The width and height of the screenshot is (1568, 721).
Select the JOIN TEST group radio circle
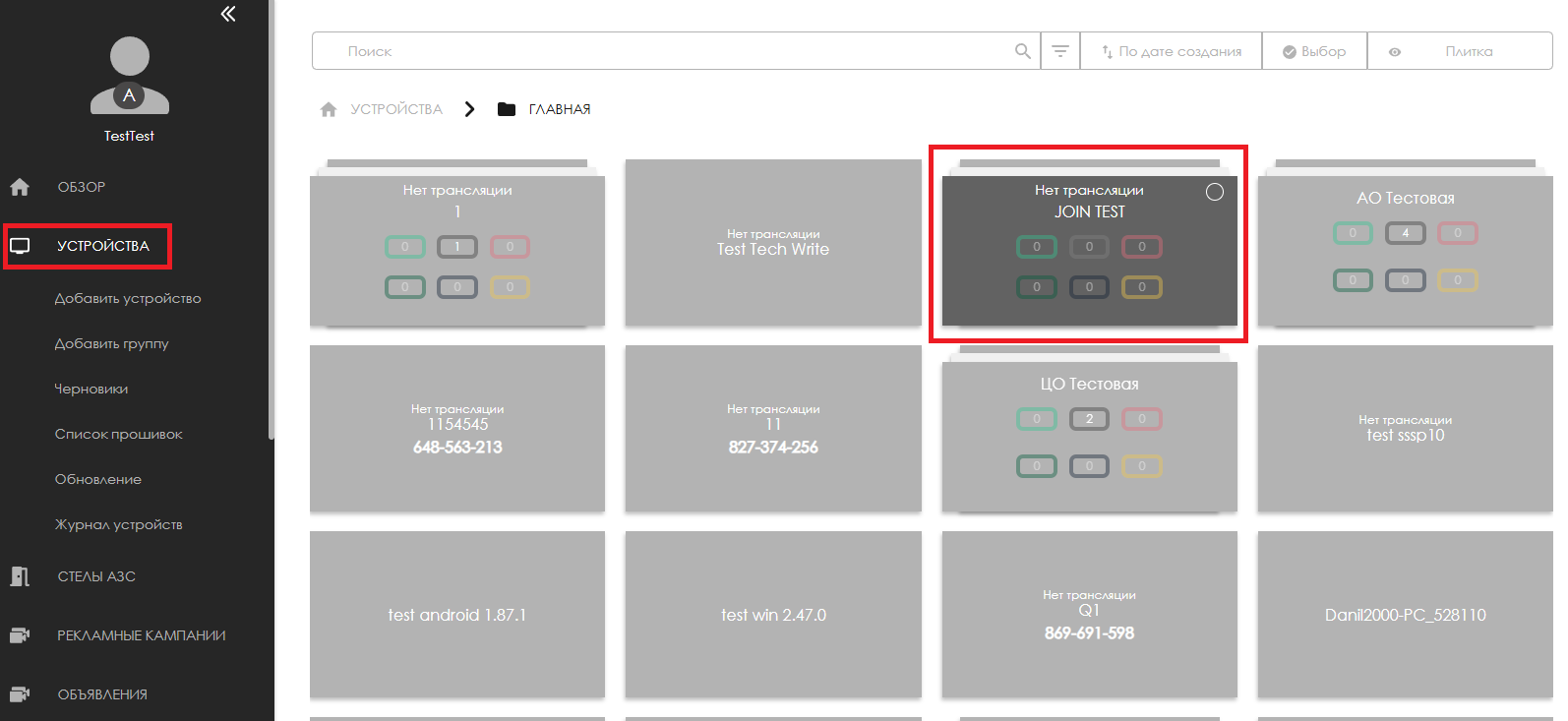(1215, 192)
